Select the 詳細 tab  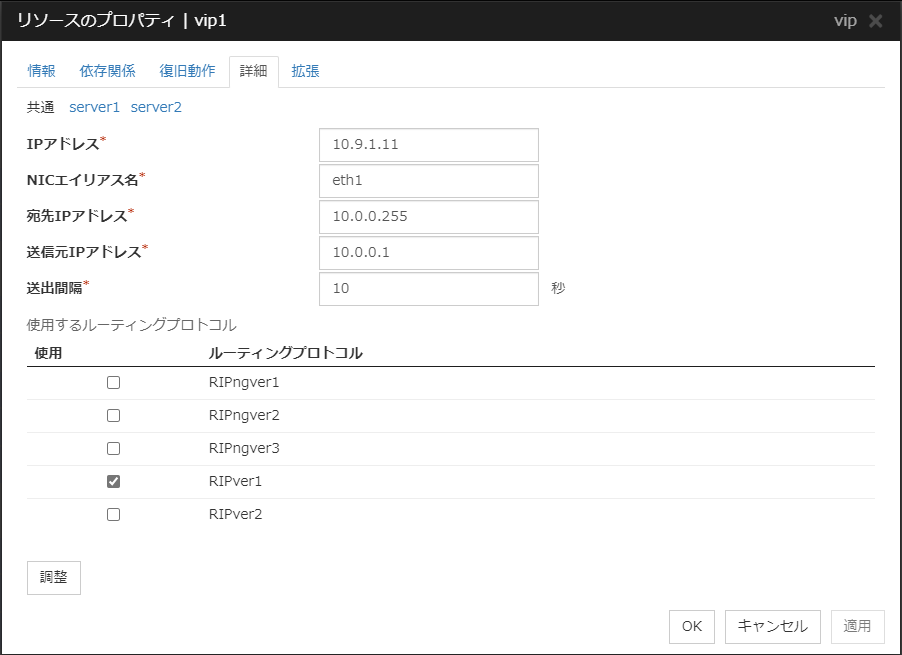[253, 71]
